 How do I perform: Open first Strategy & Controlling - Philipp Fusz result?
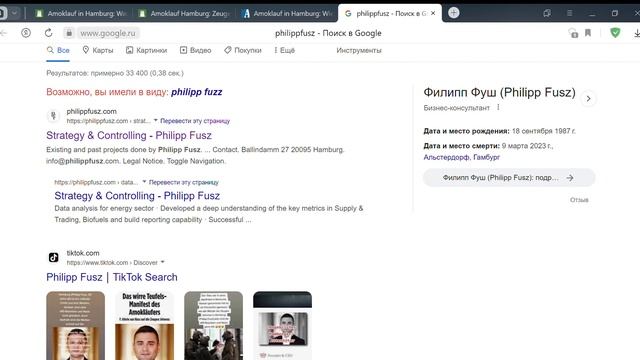point(129,135)
